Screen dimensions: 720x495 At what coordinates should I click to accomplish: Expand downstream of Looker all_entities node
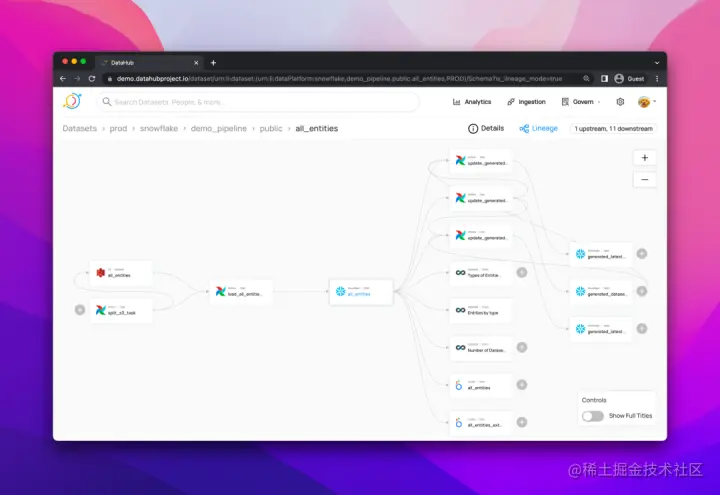(x=522, y=385)
